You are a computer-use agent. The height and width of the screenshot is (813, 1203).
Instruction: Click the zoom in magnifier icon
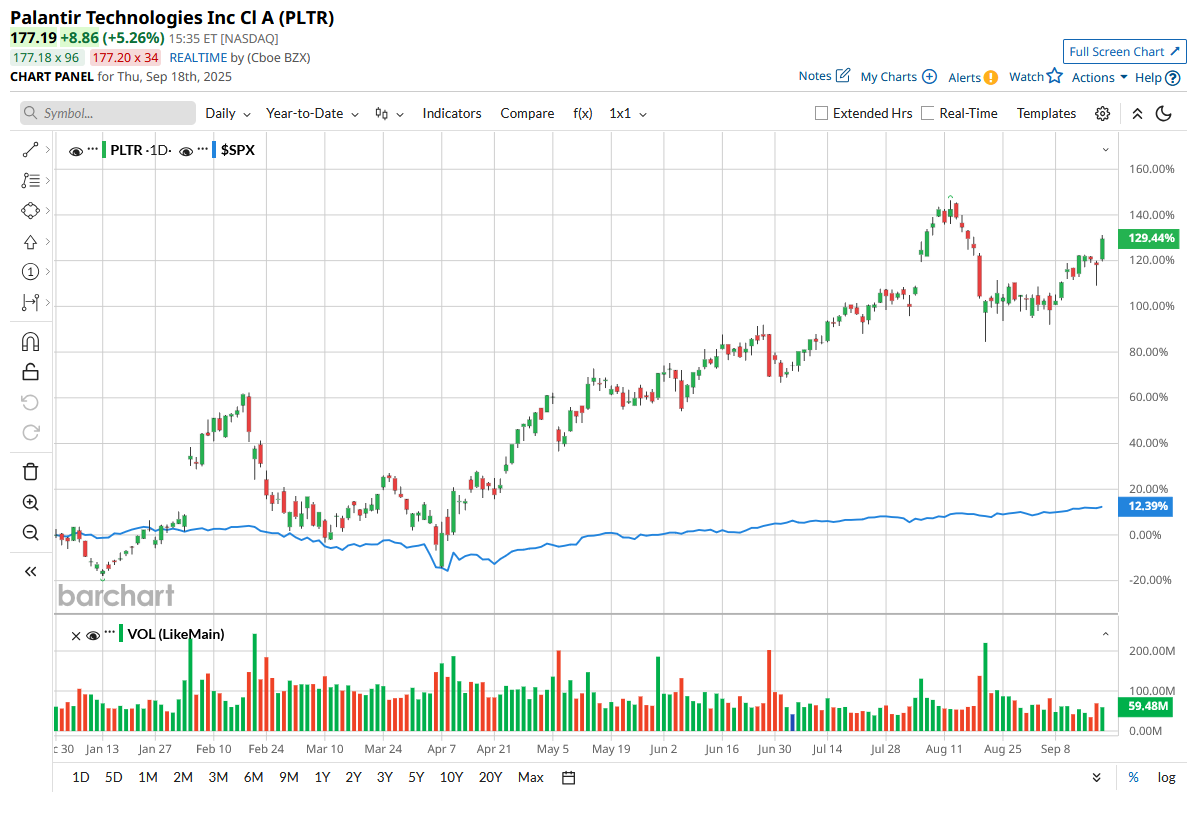pos(30,503)
